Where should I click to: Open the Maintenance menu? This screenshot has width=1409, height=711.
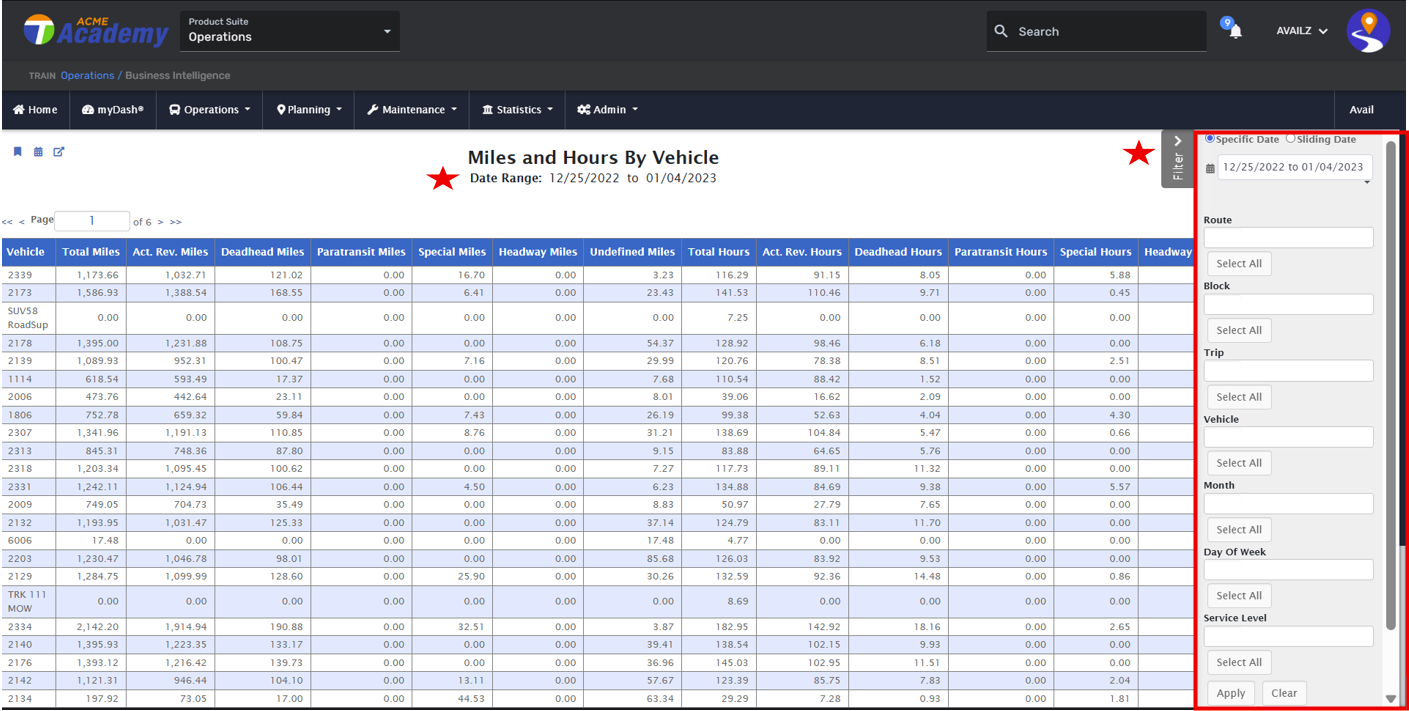tap(411, 110)
